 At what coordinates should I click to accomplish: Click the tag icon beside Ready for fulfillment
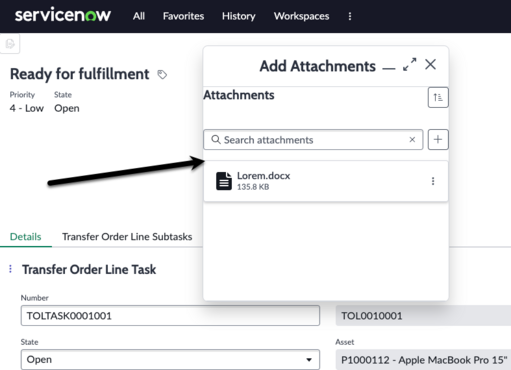[x=162, y=74]
